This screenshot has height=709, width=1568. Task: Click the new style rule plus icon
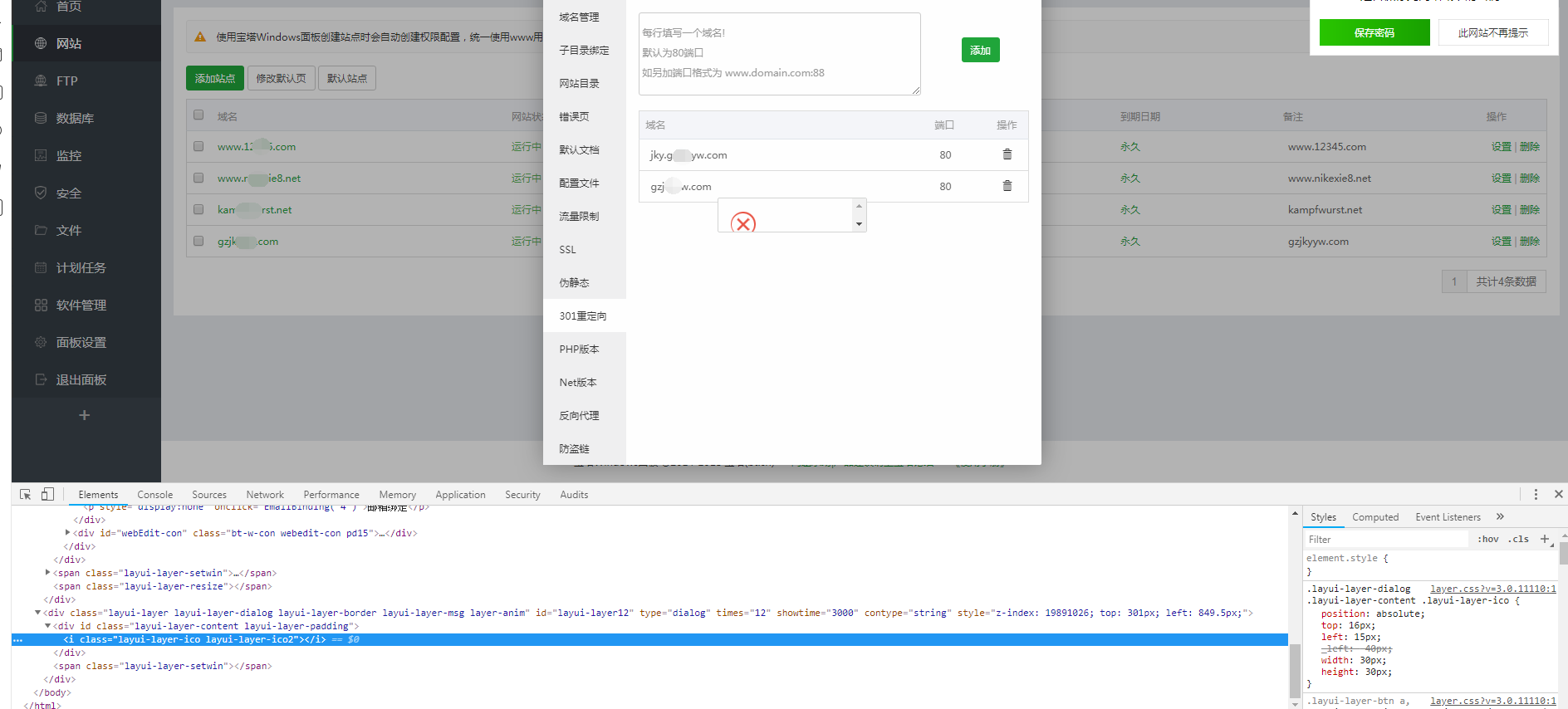coord(1545,539)
